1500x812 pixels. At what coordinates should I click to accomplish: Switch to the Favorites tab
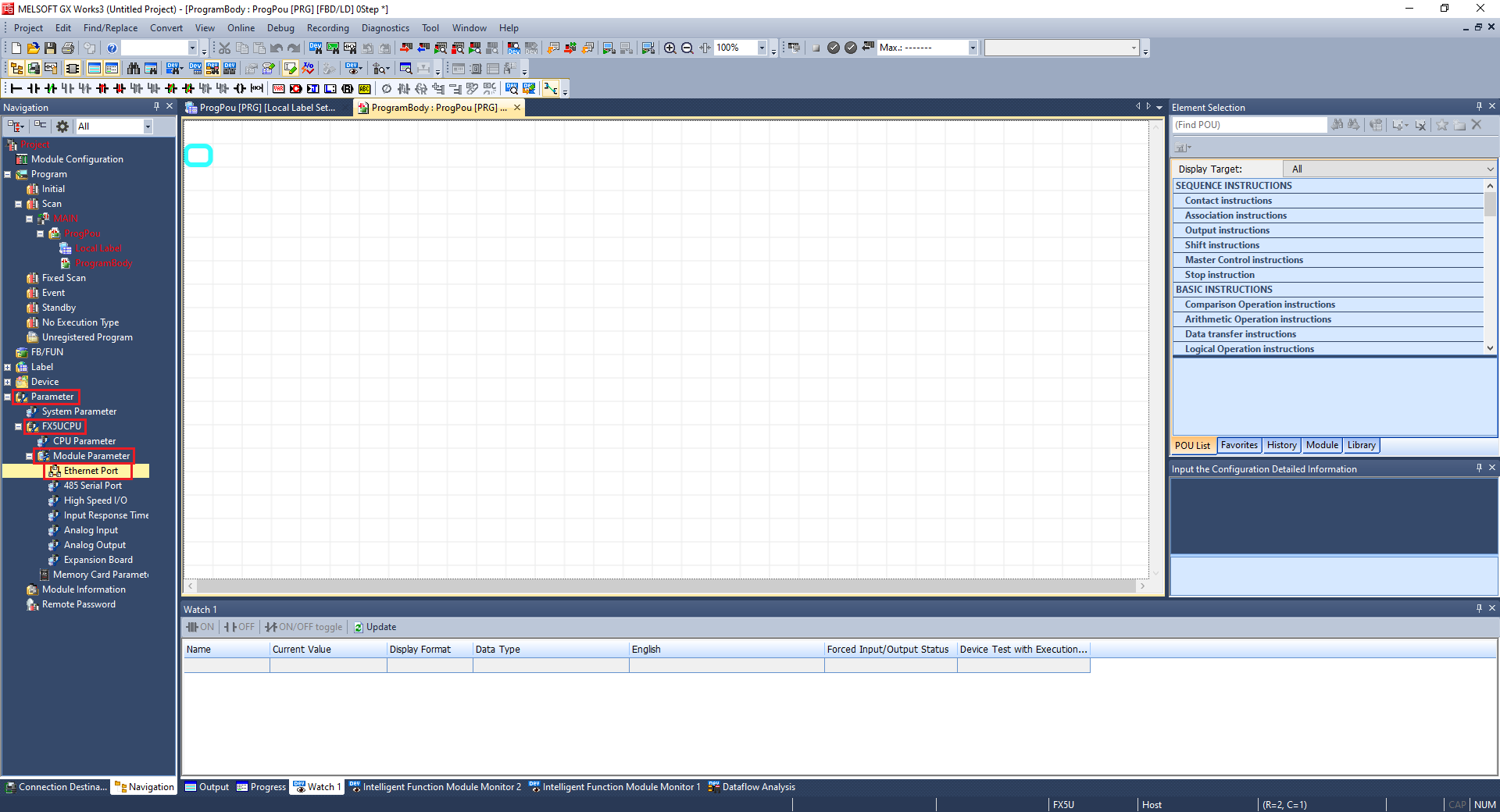coord(1239,445)
